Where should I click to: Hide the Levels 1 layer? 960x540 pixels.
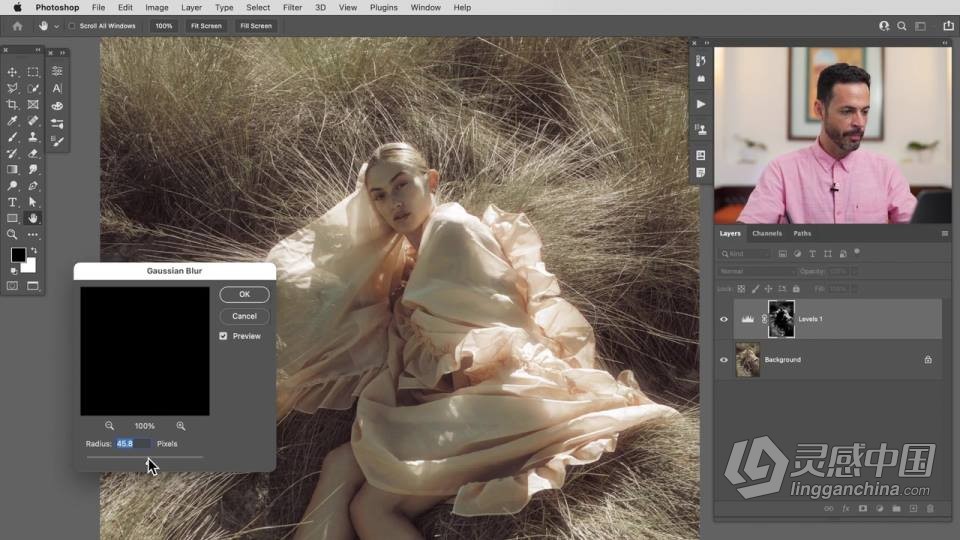pos(724,319)
